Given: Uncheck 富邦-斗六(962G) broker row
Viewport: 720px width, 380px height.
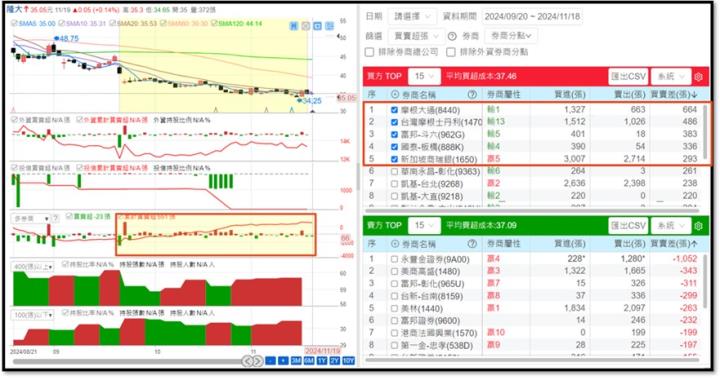Looking at the screenshot, I should pos(394,134).
